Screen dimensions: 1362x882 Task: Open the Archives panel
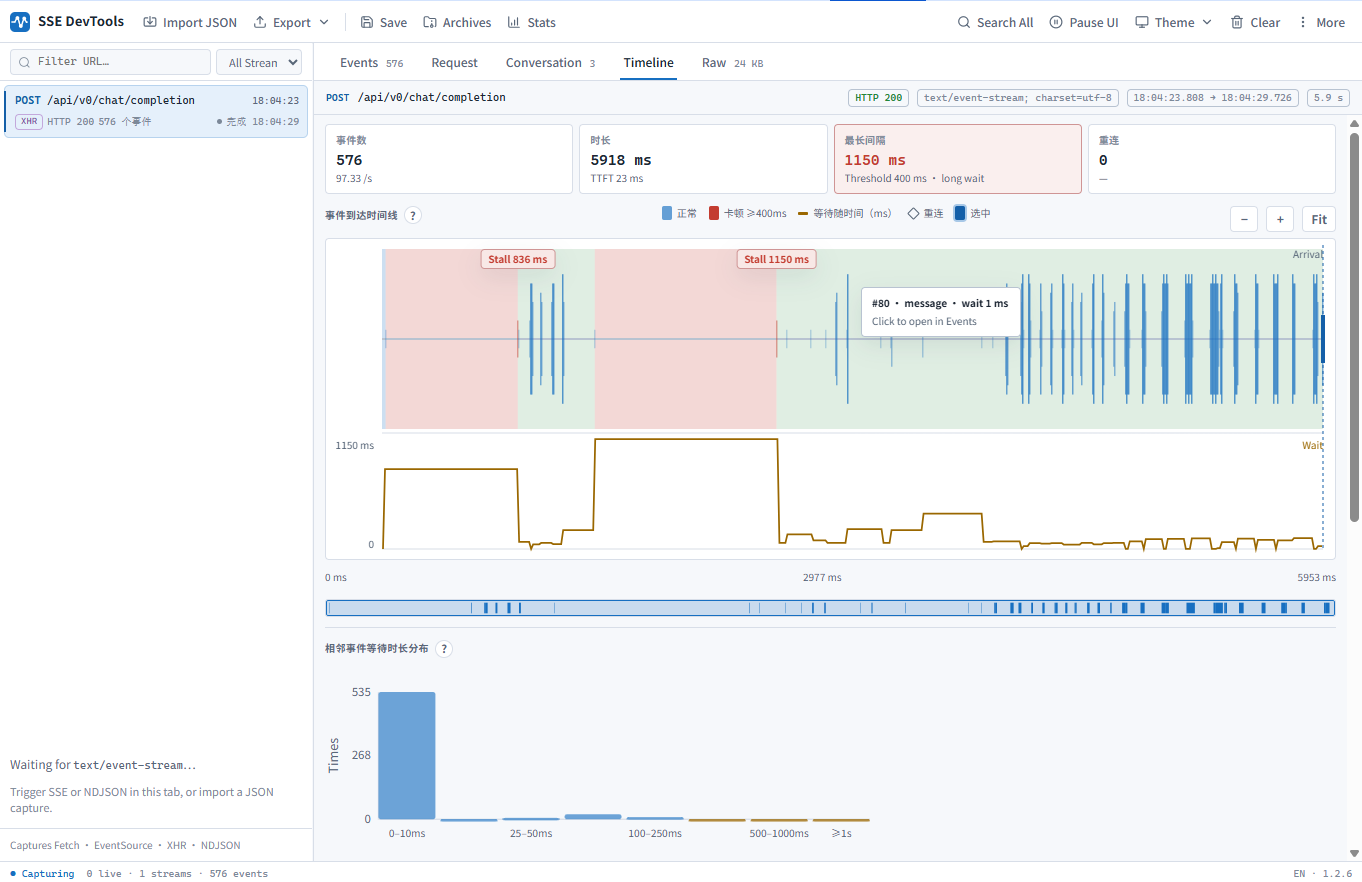point(457,22)
